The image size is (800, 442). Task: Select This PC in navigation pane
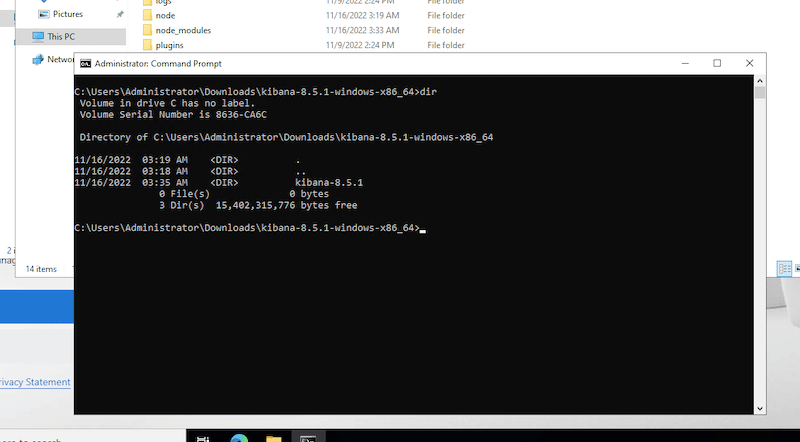(x=70, y=36)
